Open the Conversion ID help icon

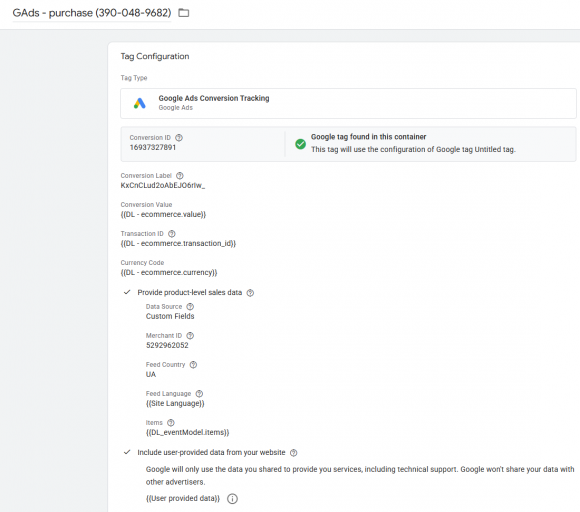[x=179, y=138]
